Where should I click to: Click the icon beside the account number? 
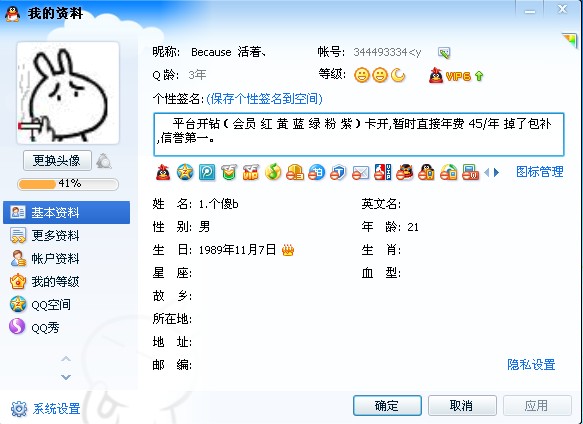(x=444, y=53)
